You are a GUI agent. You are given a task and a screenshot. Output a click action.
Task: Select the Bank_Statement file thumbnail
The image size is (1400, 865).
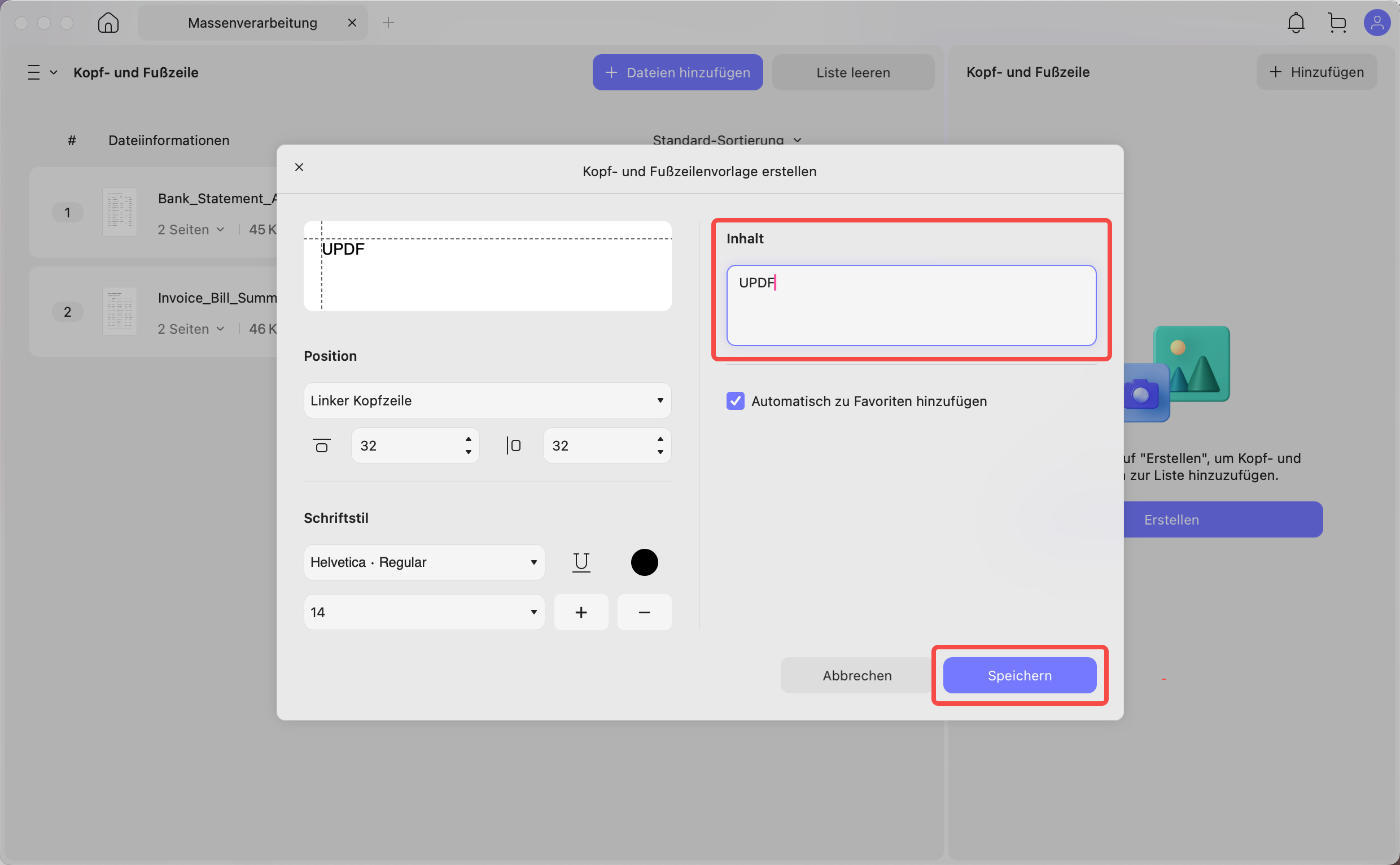point(120,212)
